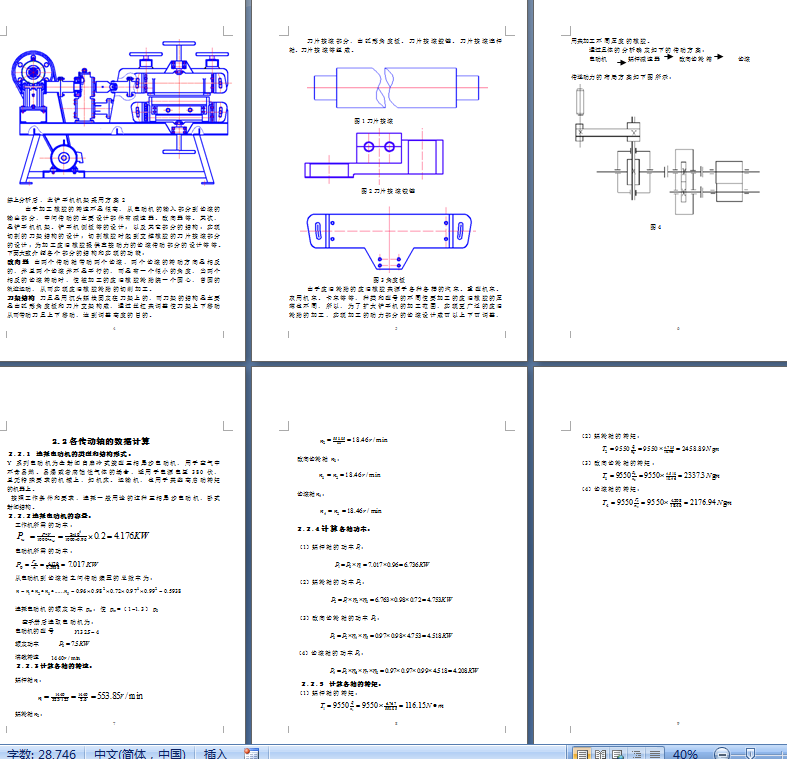Click heading 2.2 各传动轴的数据计算
Screen dimensions: 787x759
[101, 441]
